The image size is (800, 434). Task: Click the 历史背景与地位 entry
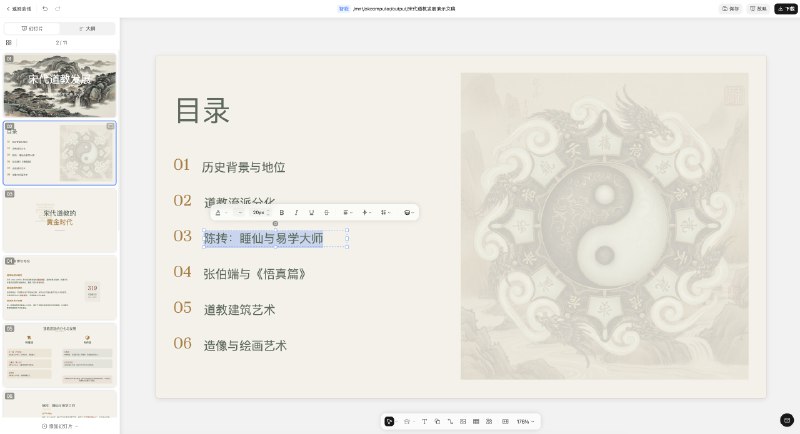(243, 167)
